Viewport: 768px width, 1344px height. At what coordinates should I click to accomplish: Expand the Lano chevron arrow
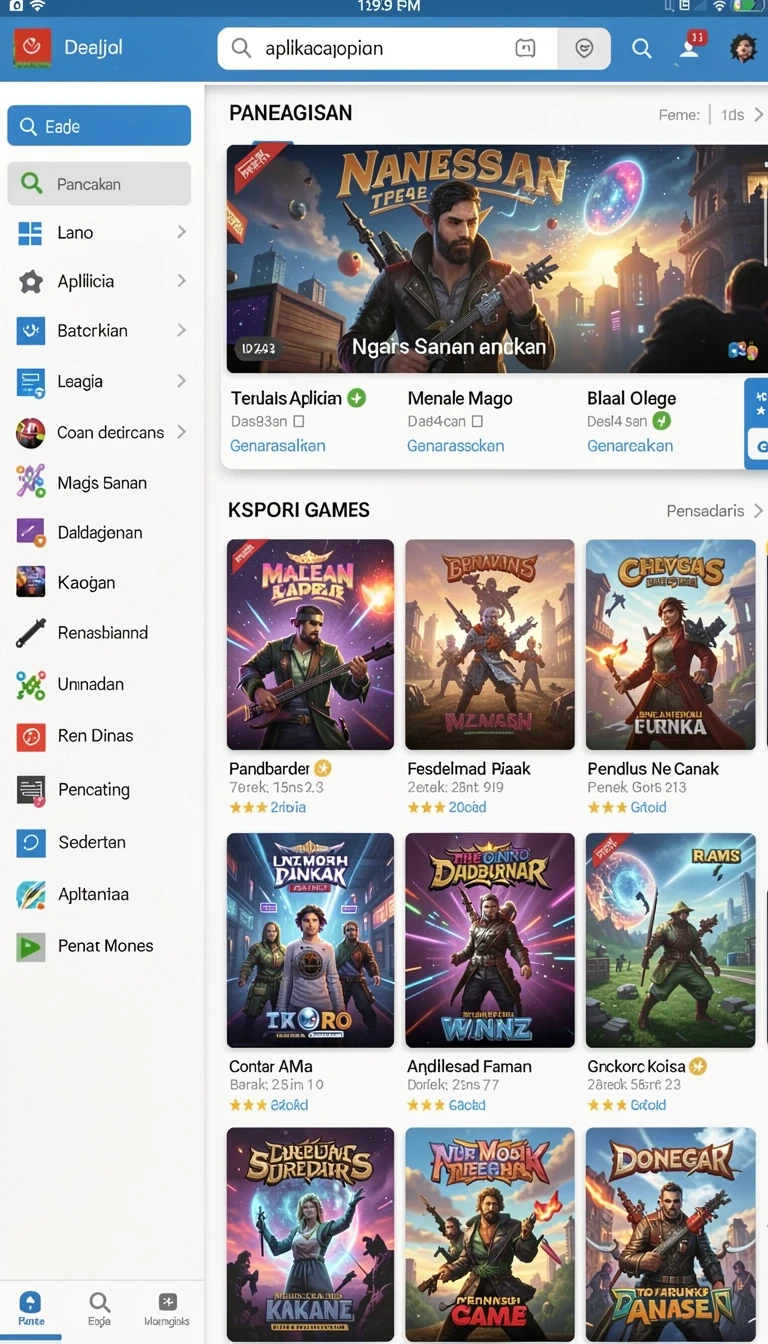pyautogui.click(x=181, y=232)
